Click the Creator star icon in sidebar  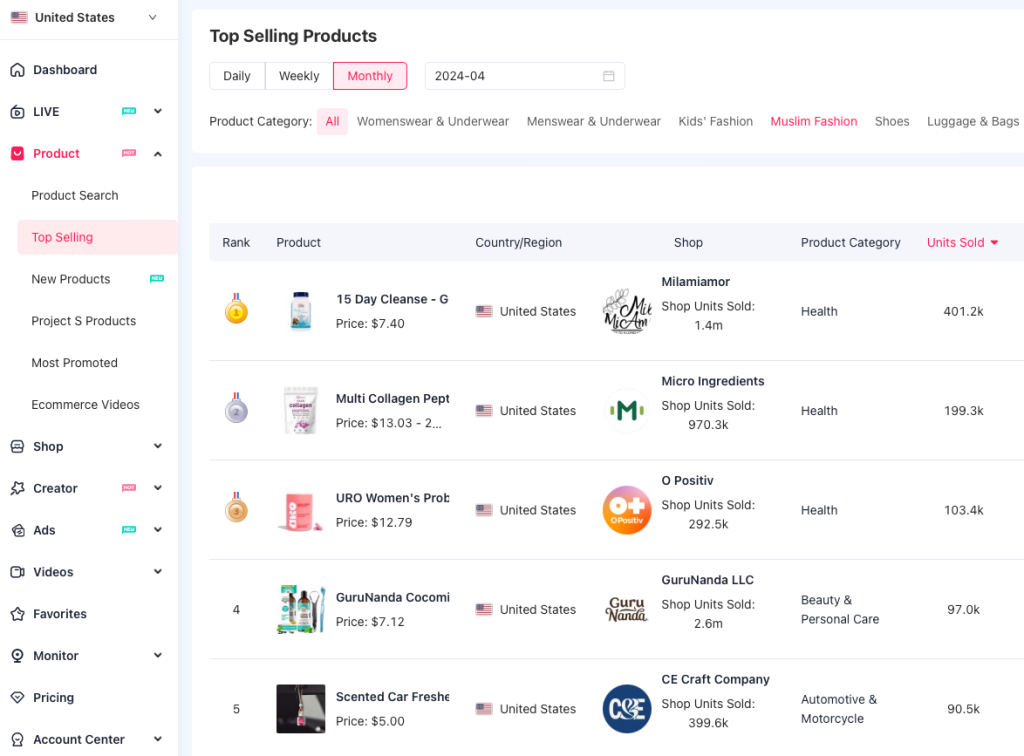(17, 489)
